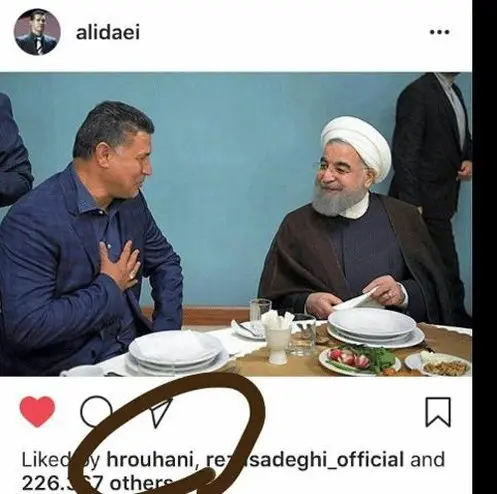Tap the white turban in the photo

pos(357,147)
